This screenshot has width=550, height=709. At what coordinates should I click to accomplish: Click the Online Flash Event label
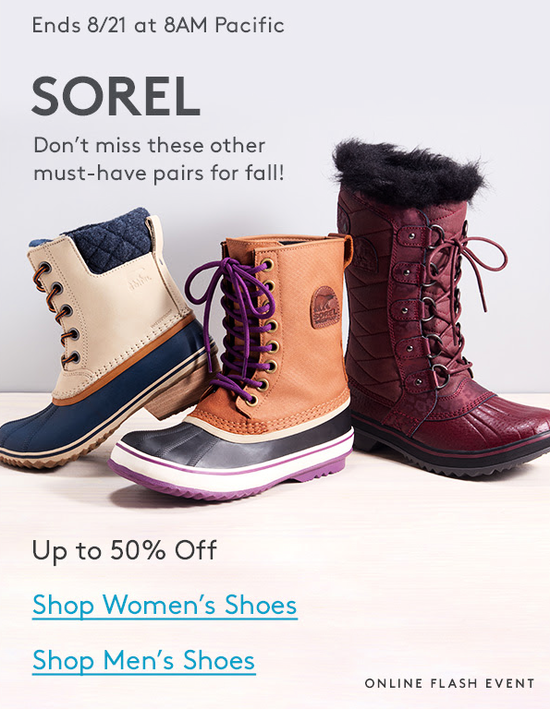click(450, 683)
